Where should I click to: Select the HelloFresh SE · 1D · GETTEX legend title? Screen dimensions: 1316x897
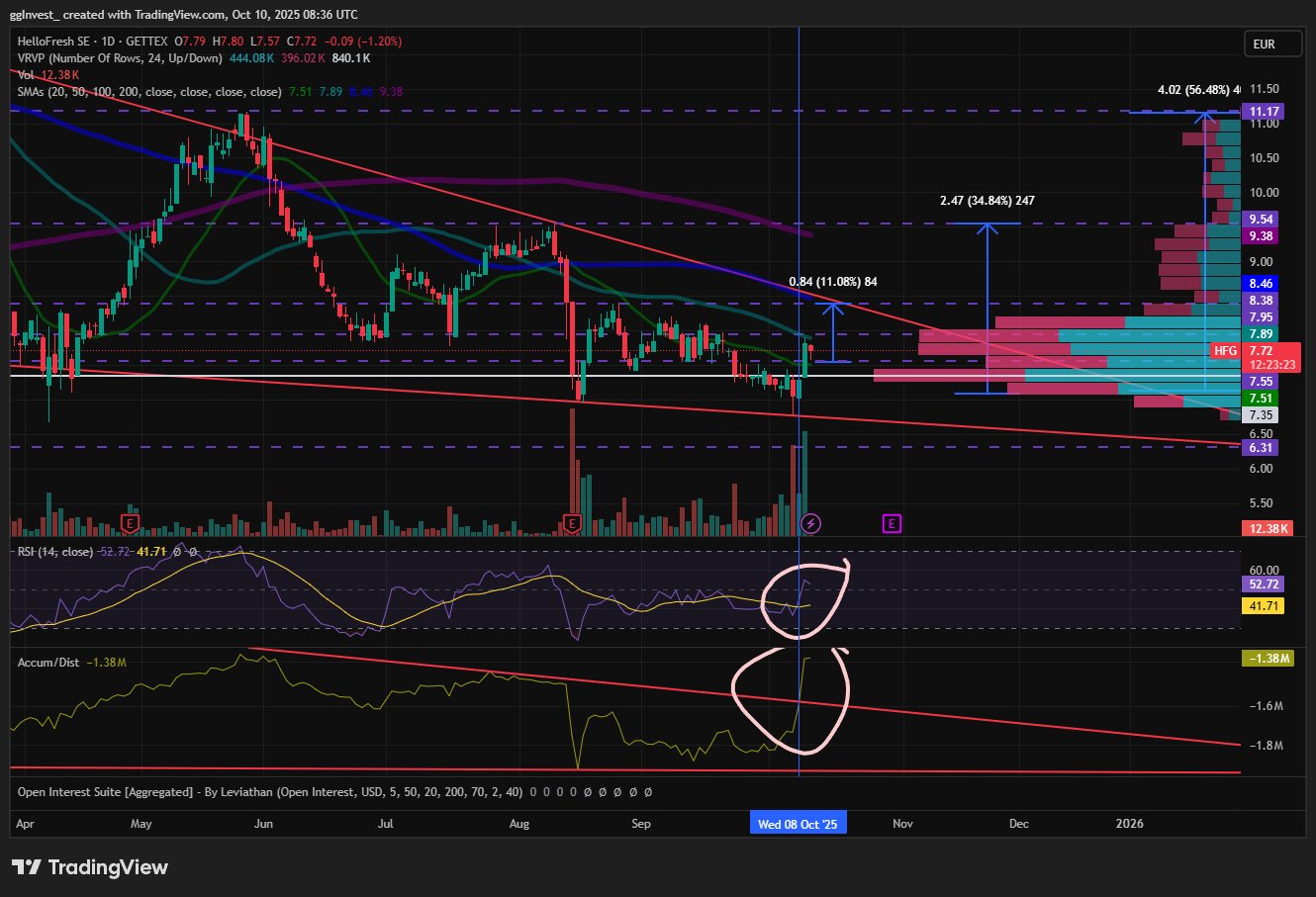coord(93,42)
